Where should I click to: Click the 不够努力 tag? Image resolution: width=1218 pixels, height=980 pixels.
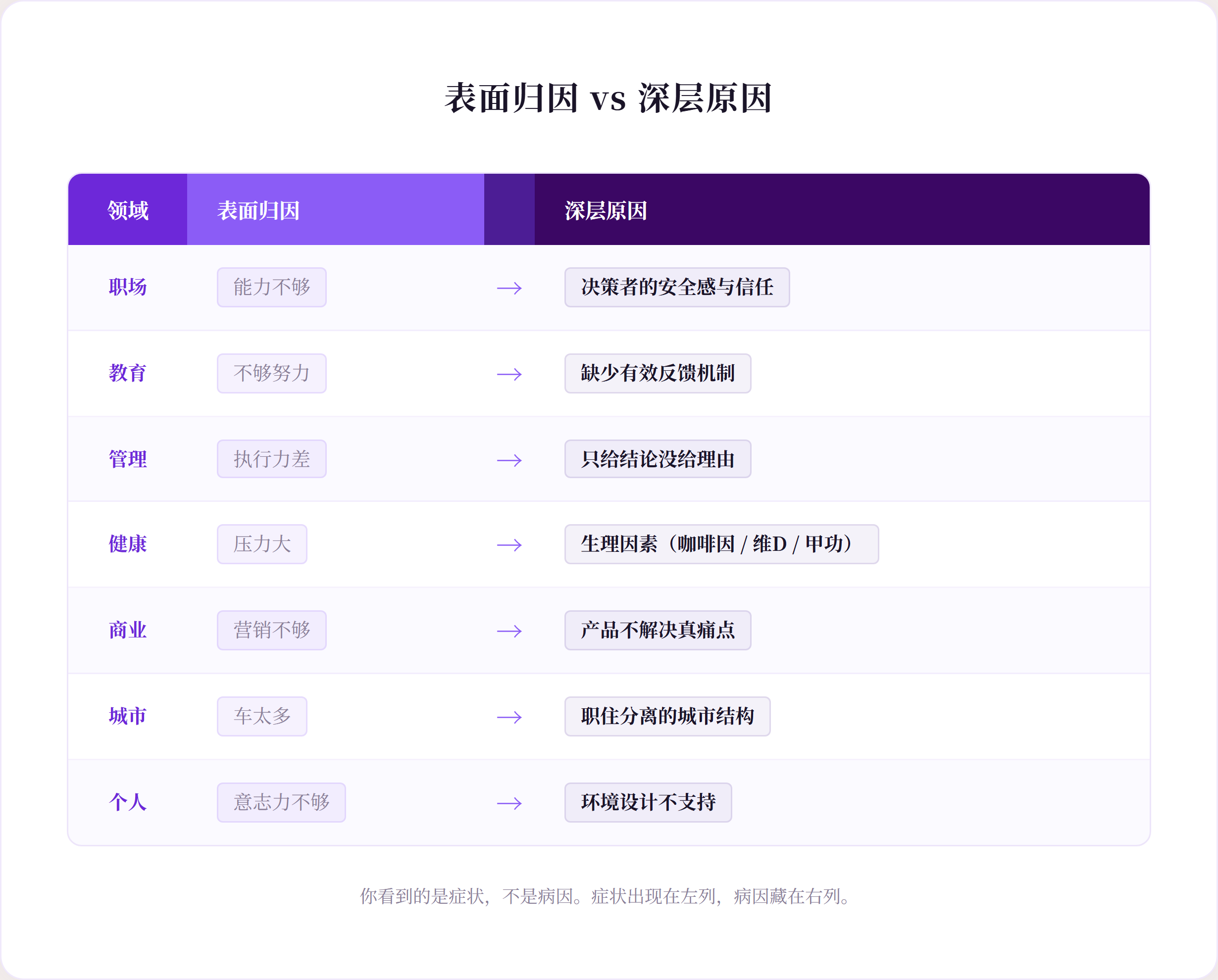tap(272, 373)
